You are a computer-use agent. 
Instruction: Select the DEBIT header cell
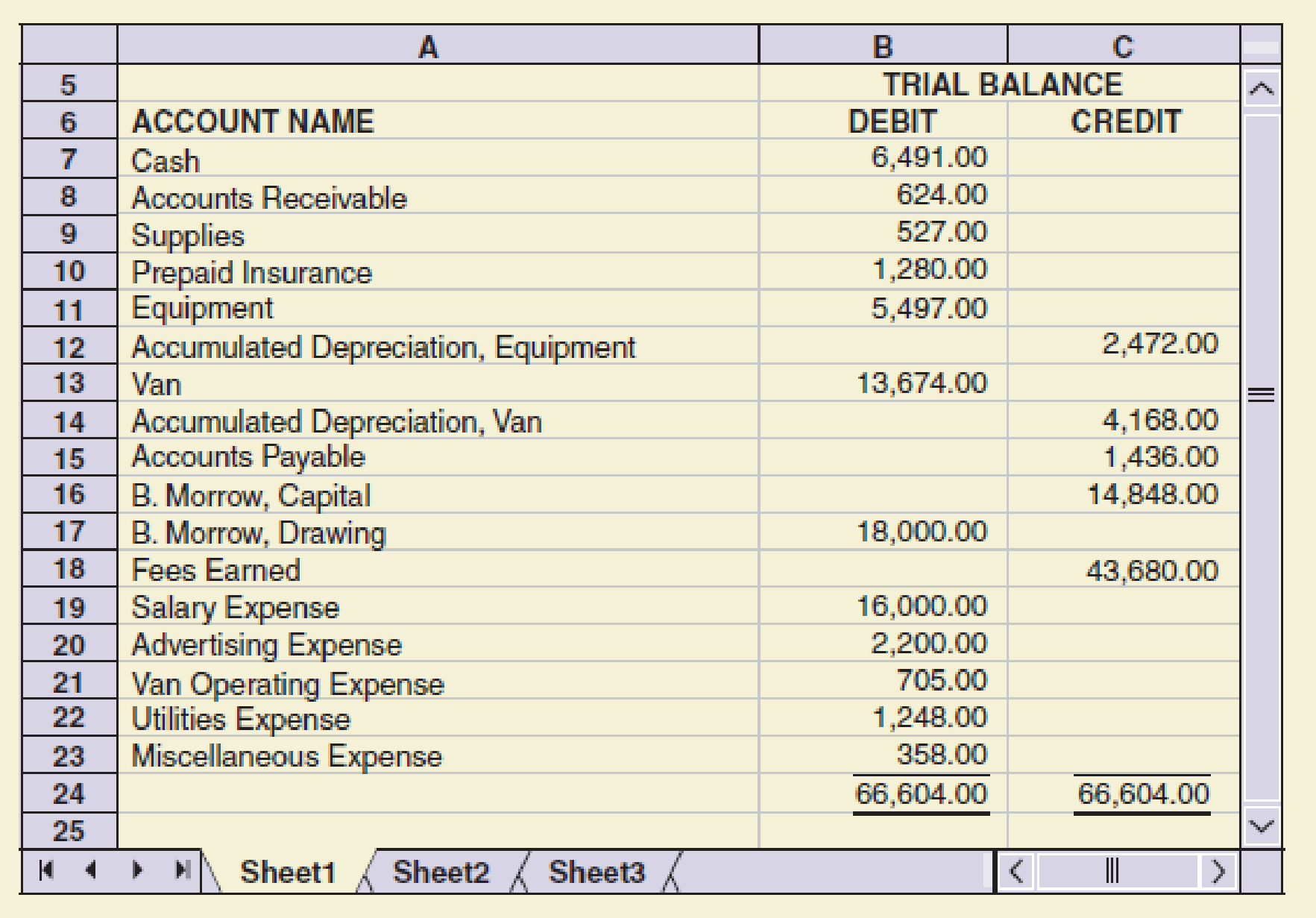(x=883, y=121)
